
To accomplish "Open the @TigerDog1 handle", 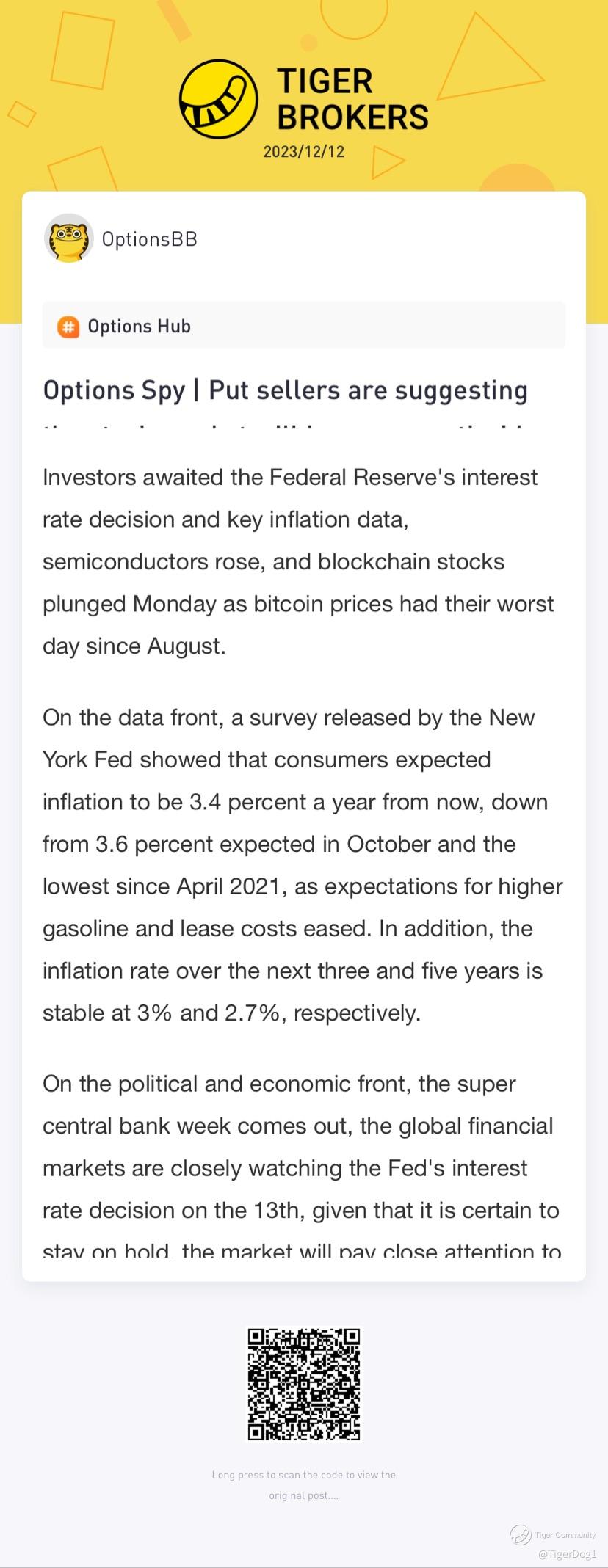I will [567, 1554].
